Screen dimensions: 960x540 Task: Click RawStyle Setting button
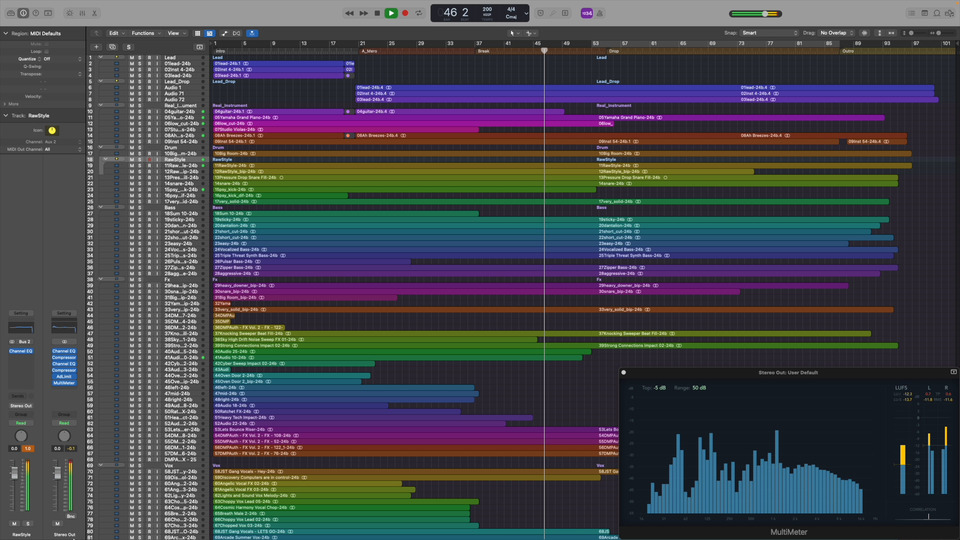tap(21, 313)
